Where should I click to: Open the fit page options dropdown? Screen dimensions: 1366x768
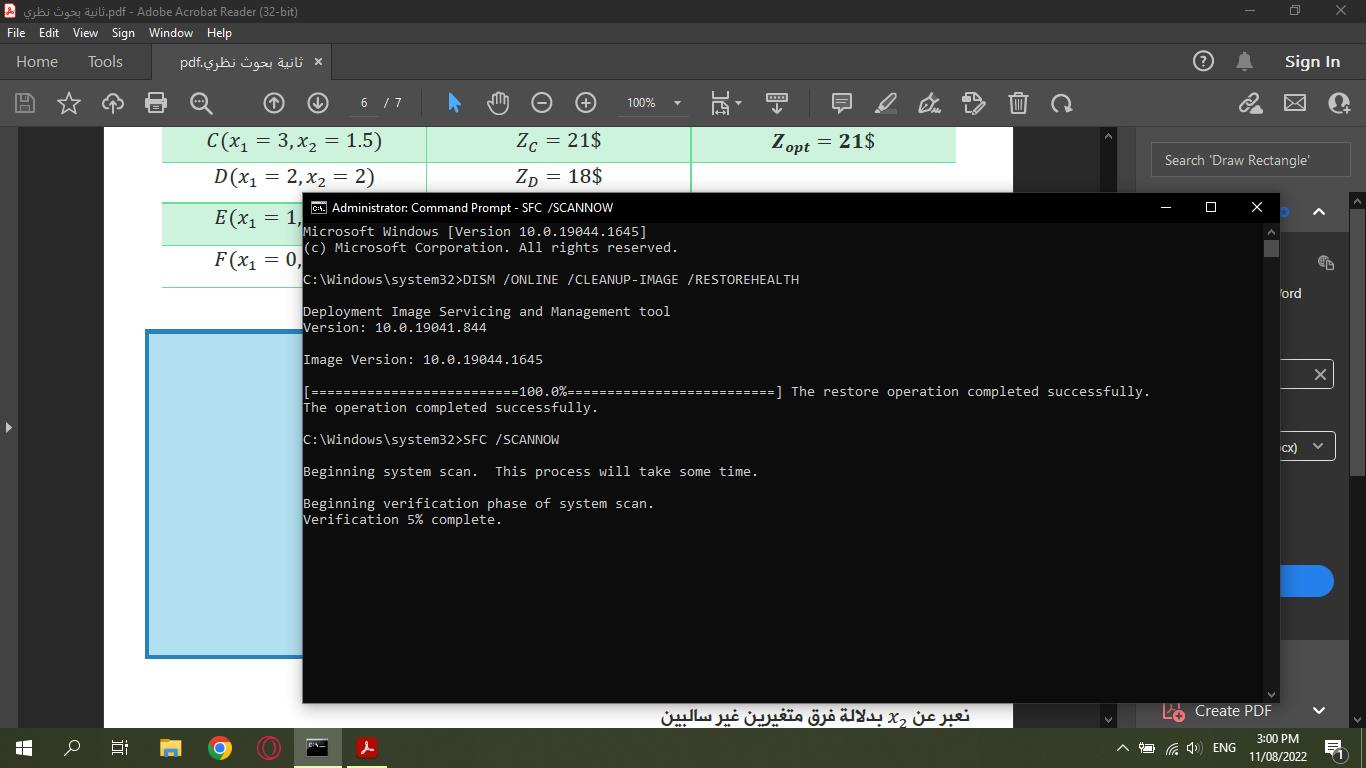pyautogui.click(x=726, y=103)
